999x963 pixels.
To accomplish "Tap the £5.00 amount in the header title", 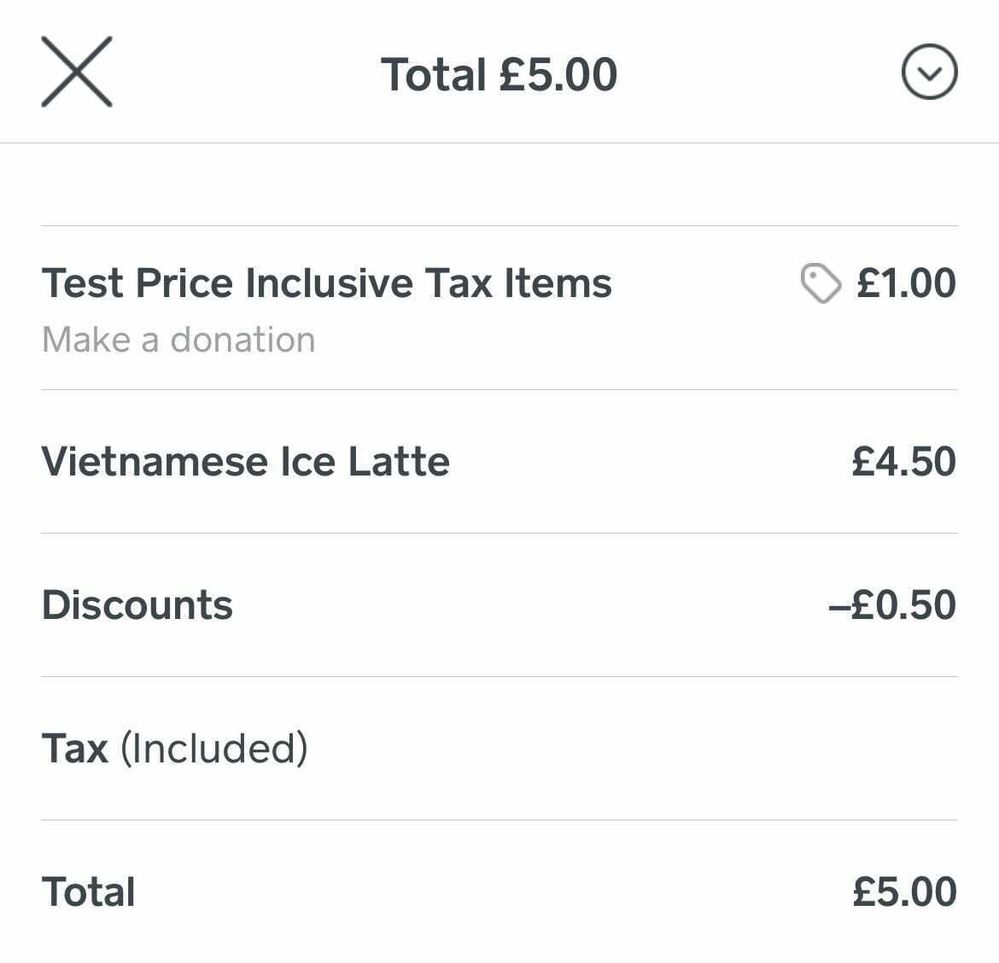I will [558, 75].
